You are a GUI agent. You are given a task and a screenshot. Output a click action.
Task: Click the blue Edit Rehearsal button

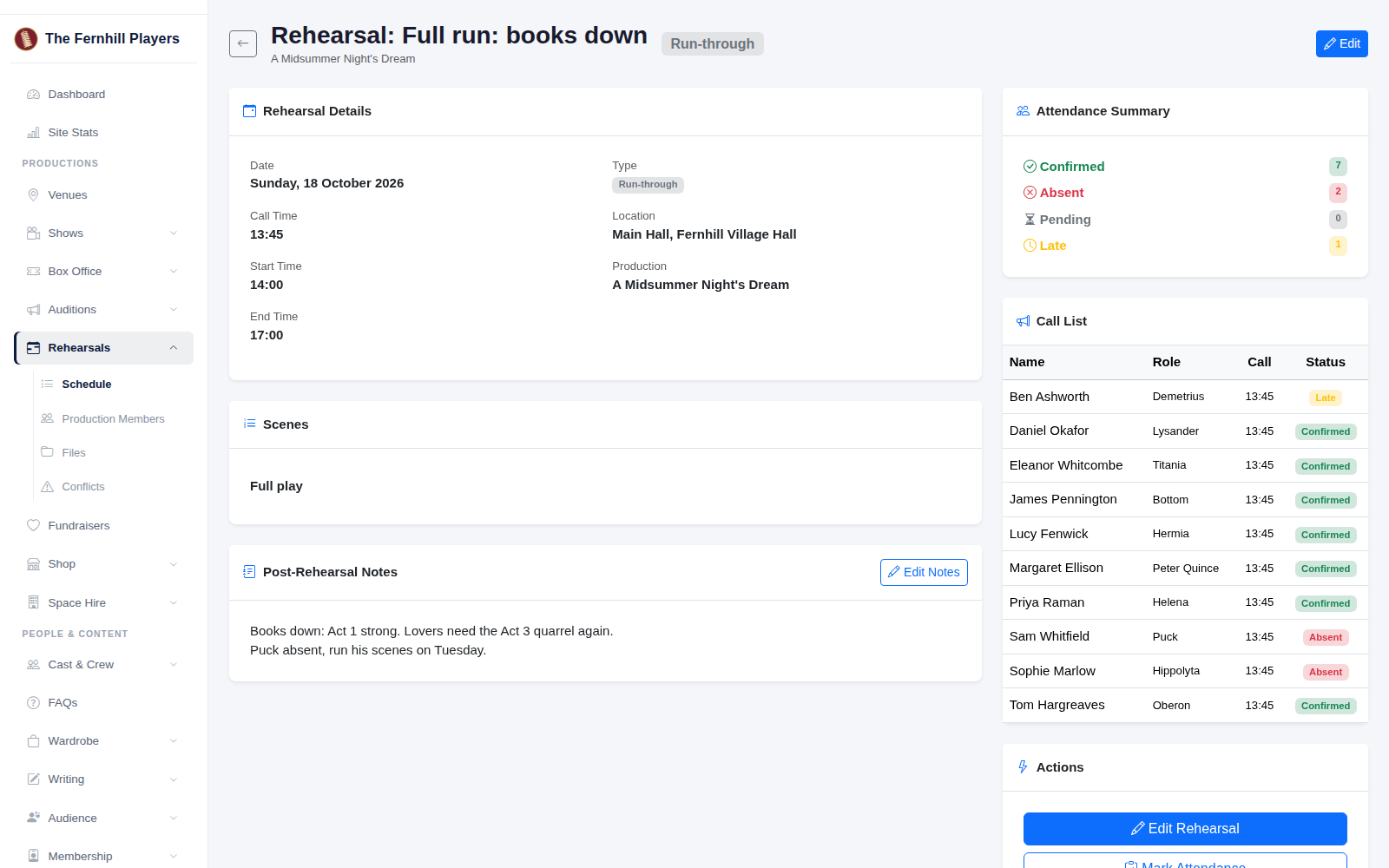(x=1185, y=829)
